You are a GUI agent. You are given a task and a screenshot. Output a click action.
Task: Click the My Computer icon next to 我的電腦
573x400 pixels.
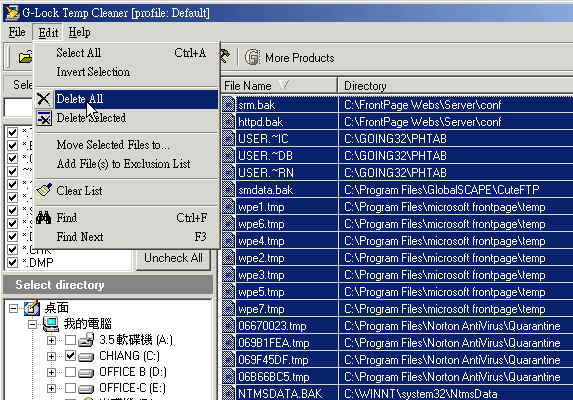(x=51, y=324)
